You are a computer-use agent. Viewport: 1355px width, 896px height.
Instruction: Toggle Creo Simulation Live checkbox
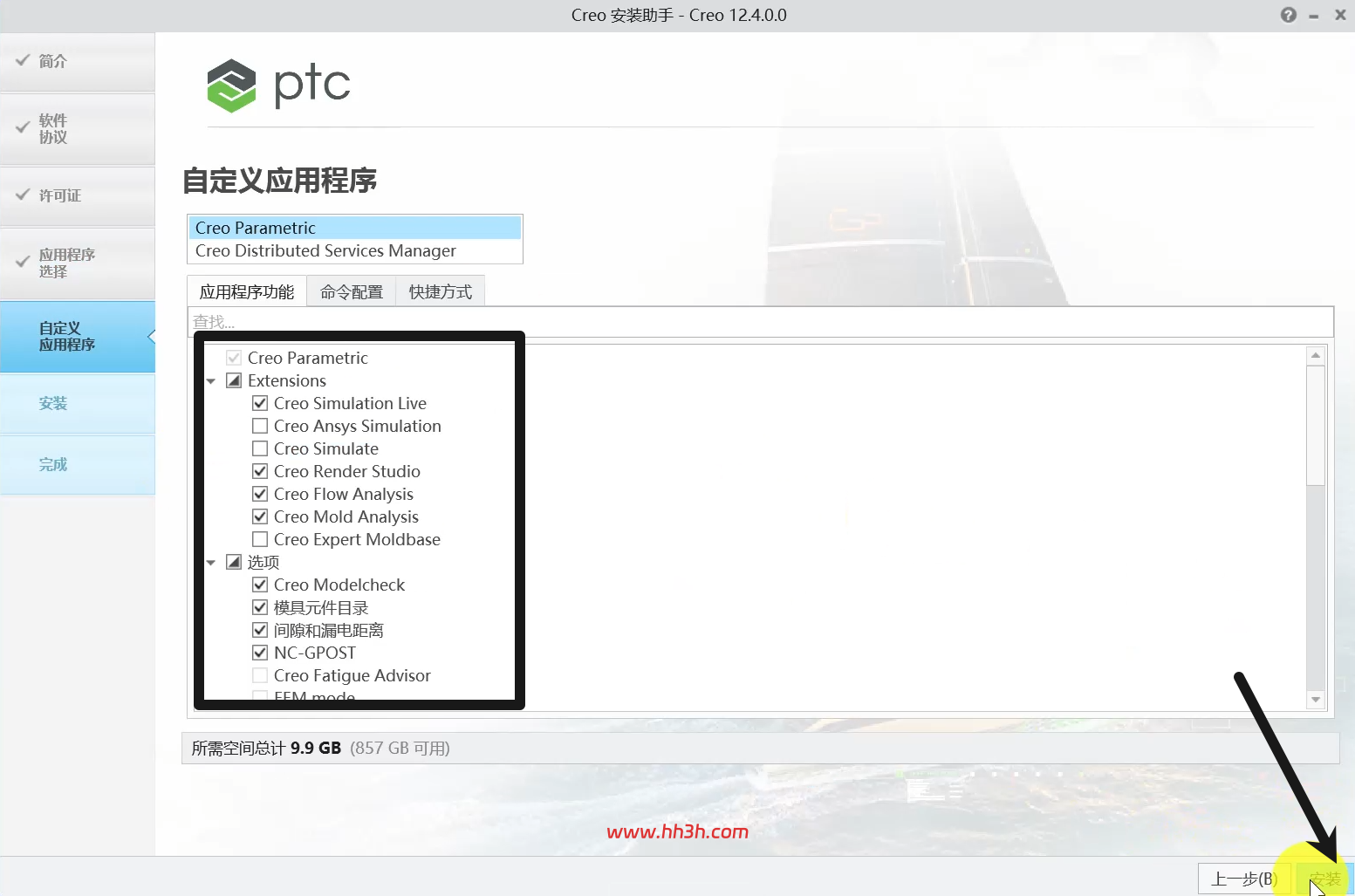(260, 403)
